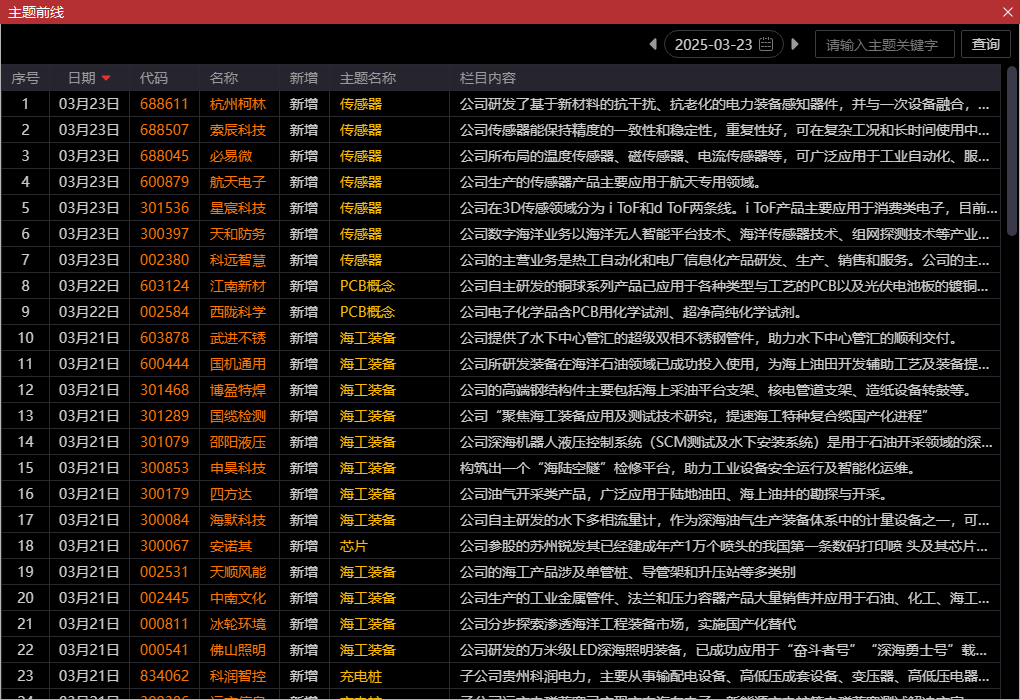Viewport: 1020px width, 700px height.
Task: Open stock code 688611
Action: (164, 104)
